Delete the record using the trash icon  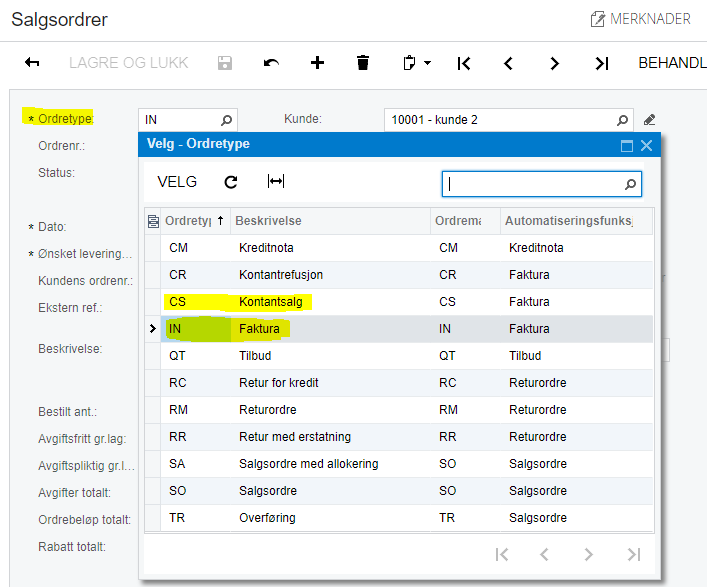click(x=363, y=63)
